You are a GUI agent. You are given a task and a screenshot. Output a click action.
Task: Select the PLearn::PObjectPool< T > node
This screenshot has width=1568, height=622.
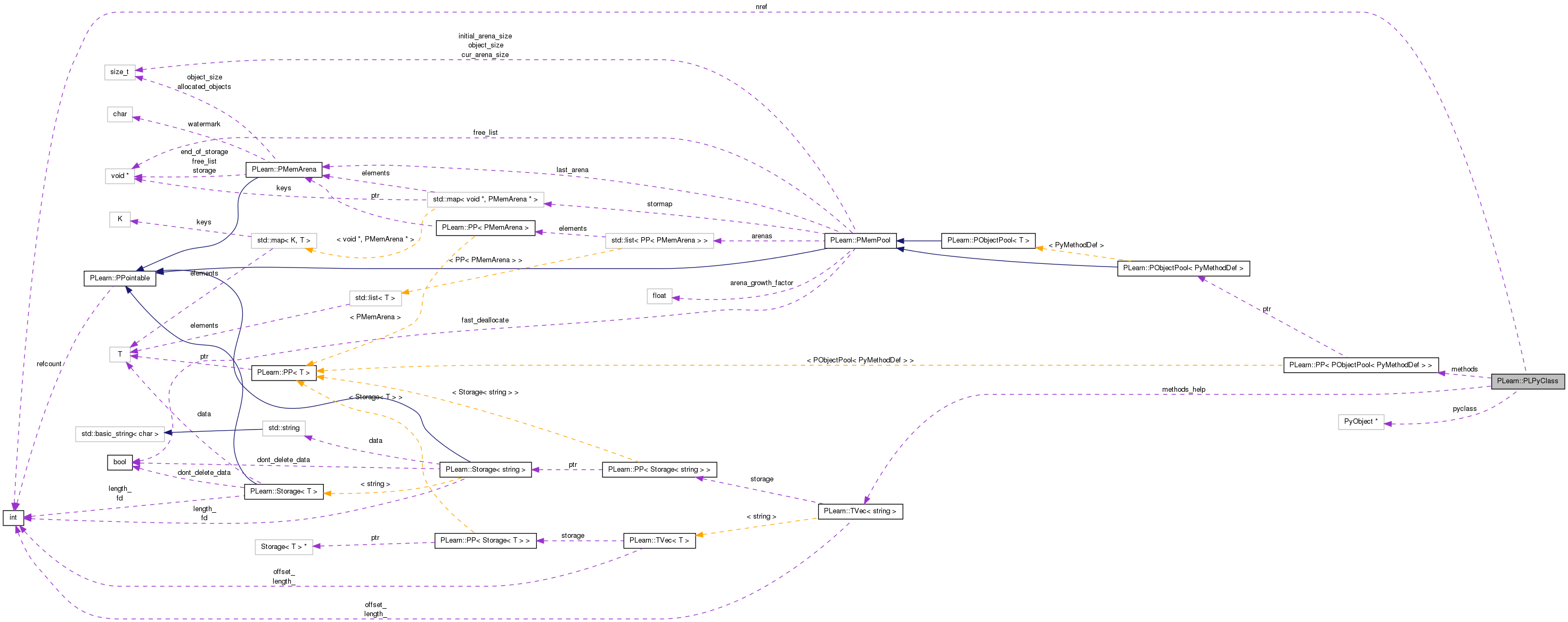pyautogui.click(x=988, y=240)
